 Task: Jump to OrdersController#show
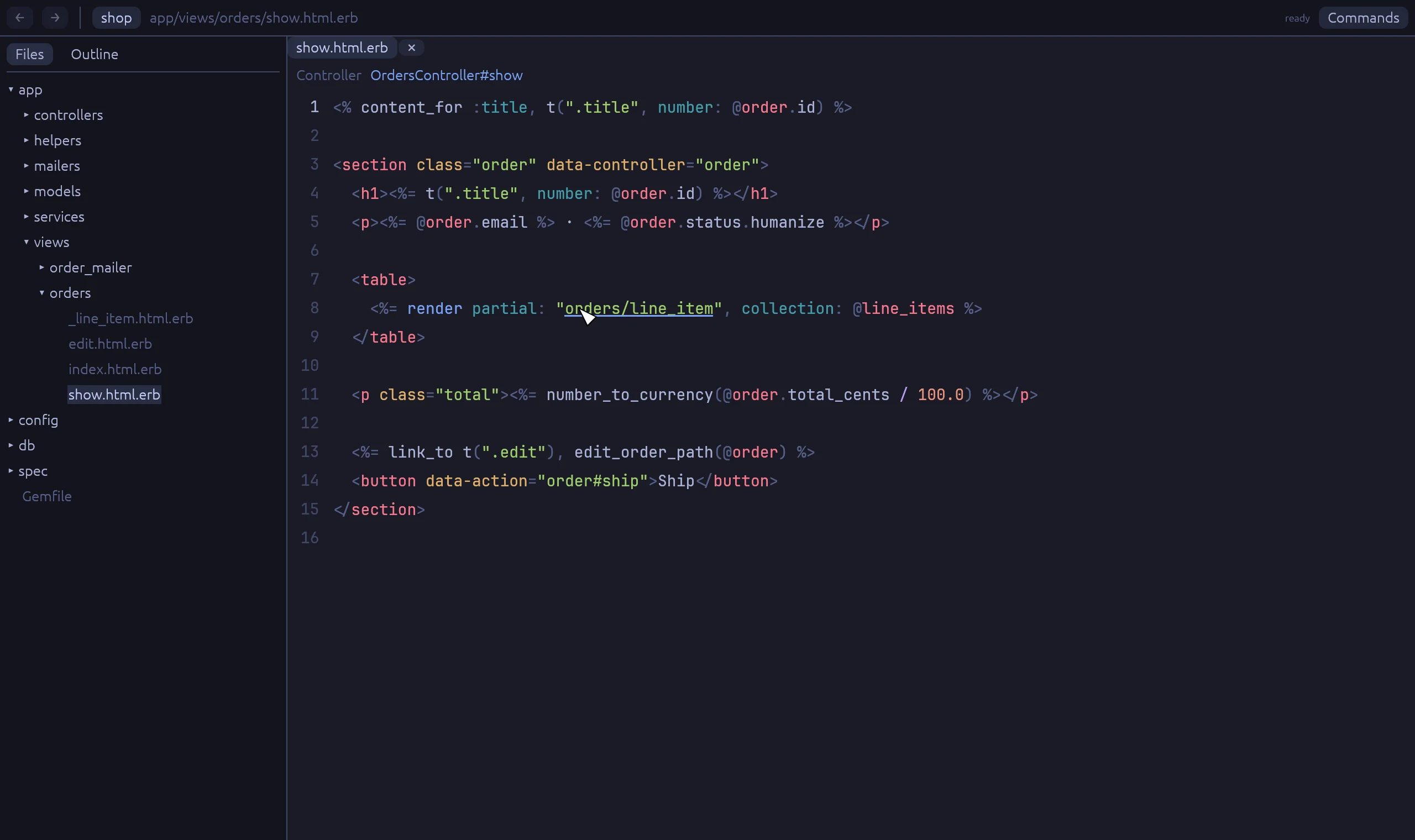447,75
